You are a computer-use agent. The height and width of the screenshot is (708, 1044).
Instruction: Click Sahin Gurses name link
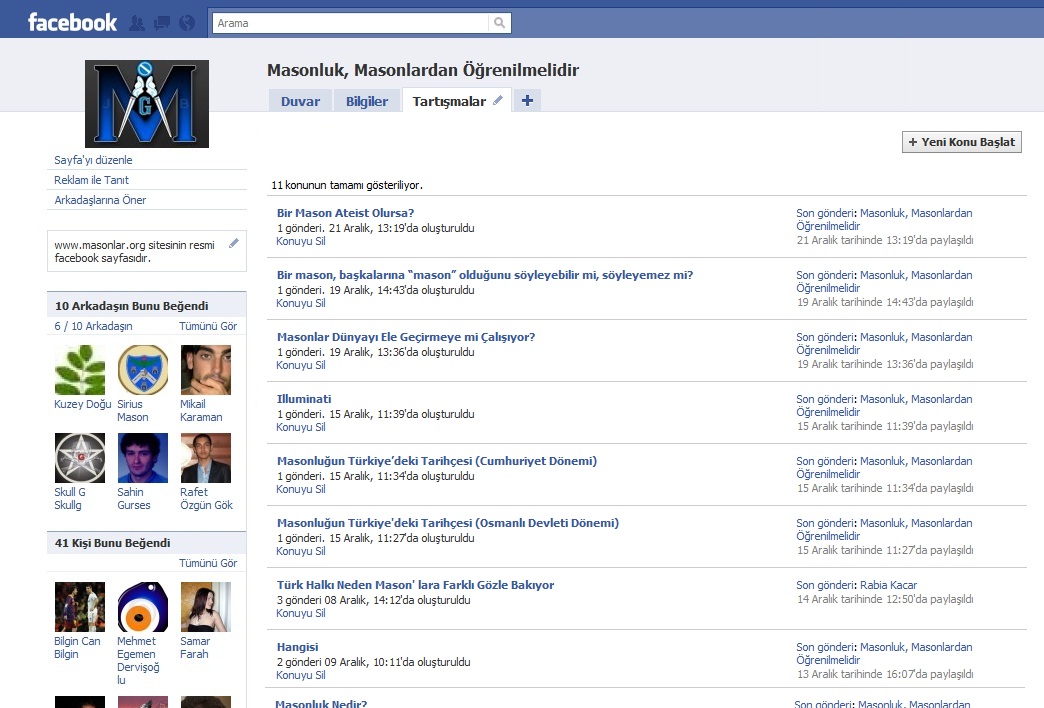134,498
